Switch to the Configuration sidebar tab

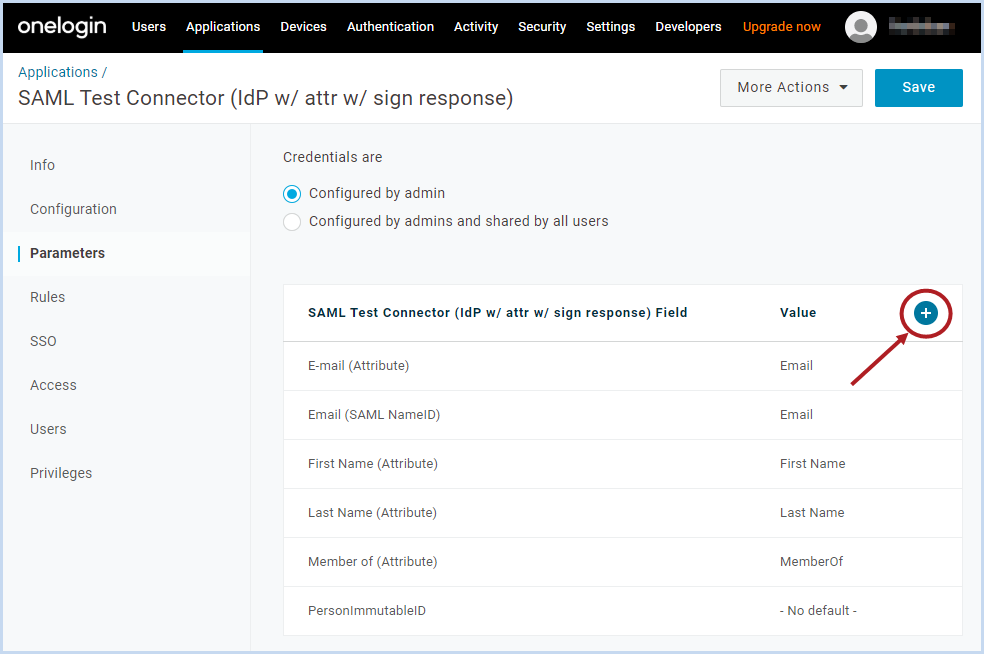click(73, 209)
